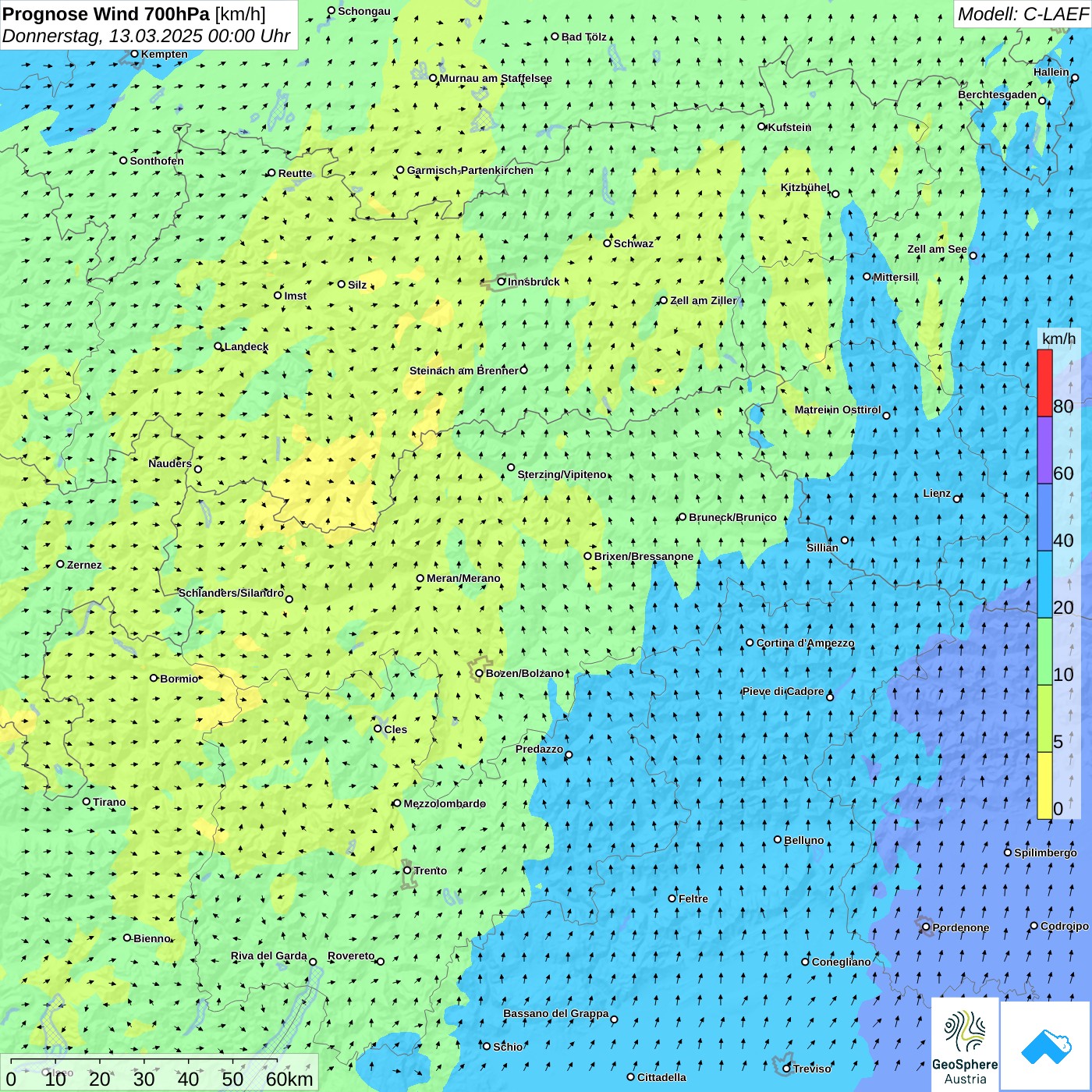Click the 'Kitzbühel' label
The width and height of the screenshot is (1092, 1092).
805,187
